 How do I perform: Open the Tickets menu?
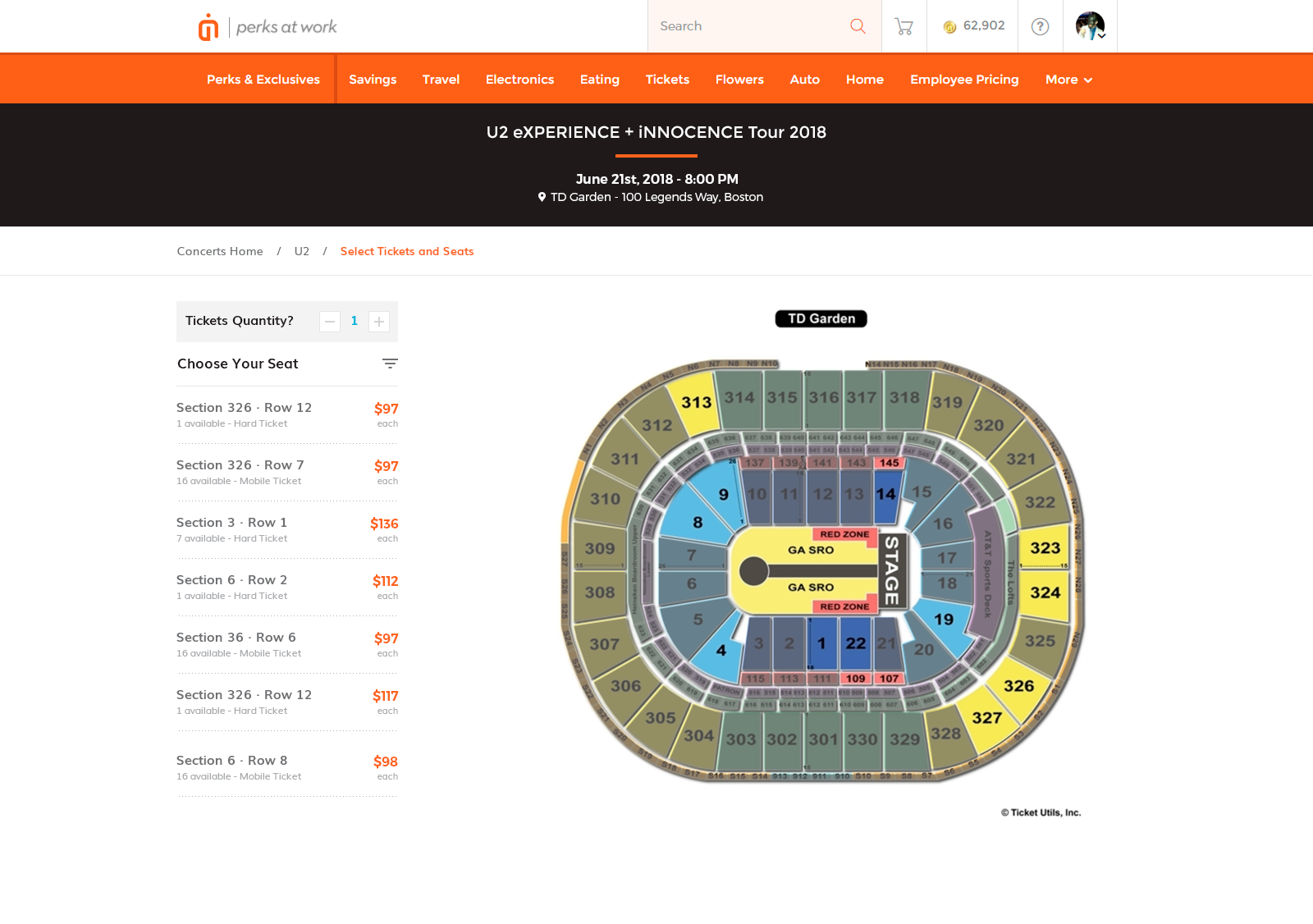667,80
